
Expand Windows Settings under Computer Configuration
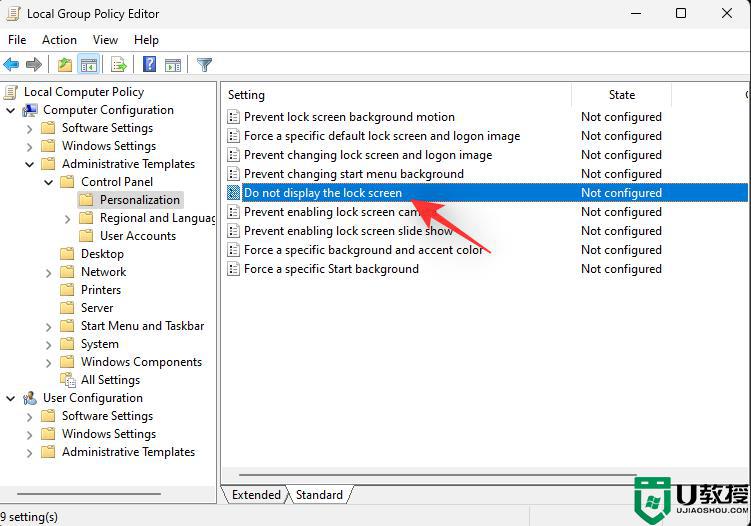(x=30, y=147)
